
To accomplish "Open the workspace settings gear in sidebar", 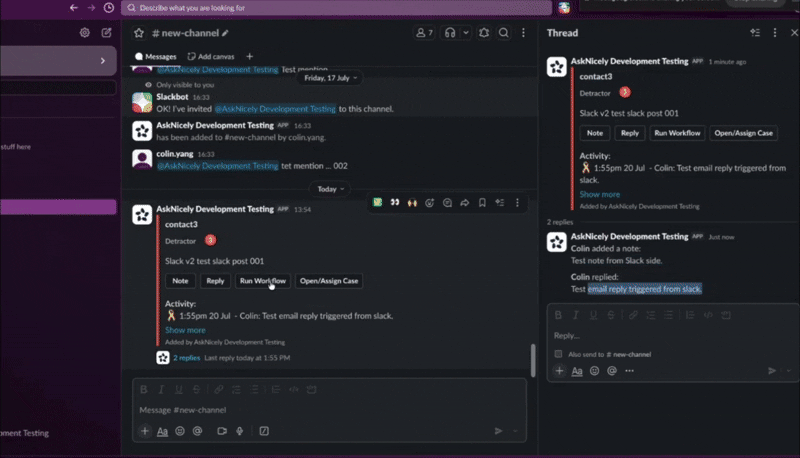I will [x=85, y=33].
